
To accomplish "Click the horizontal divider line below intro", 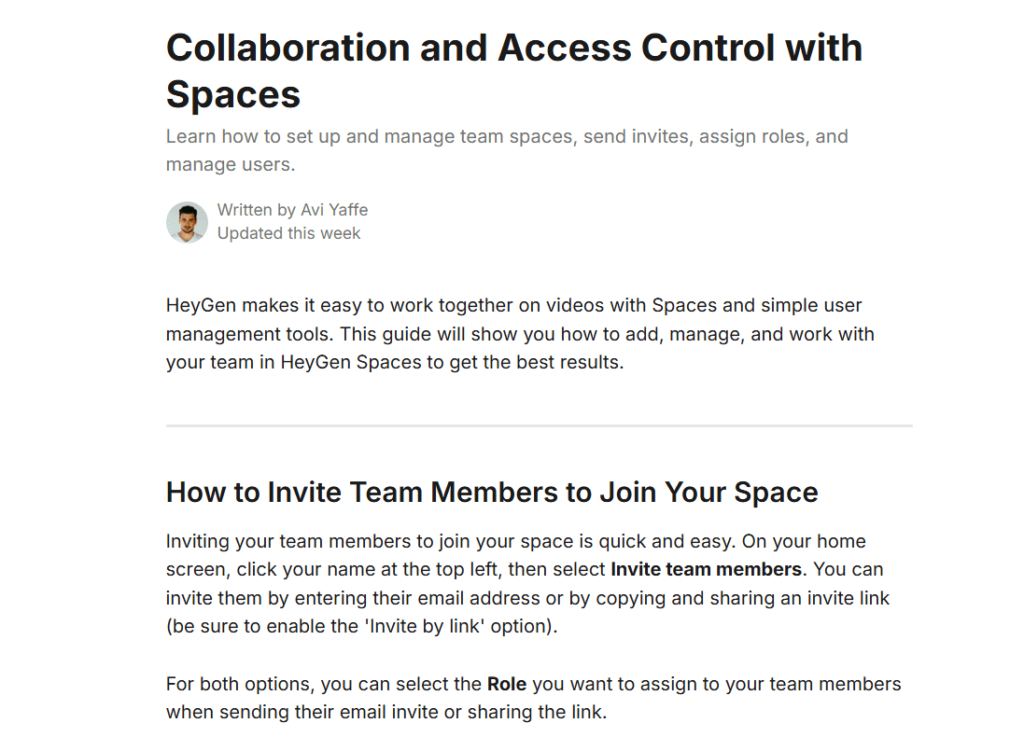I will pos(539,426).
